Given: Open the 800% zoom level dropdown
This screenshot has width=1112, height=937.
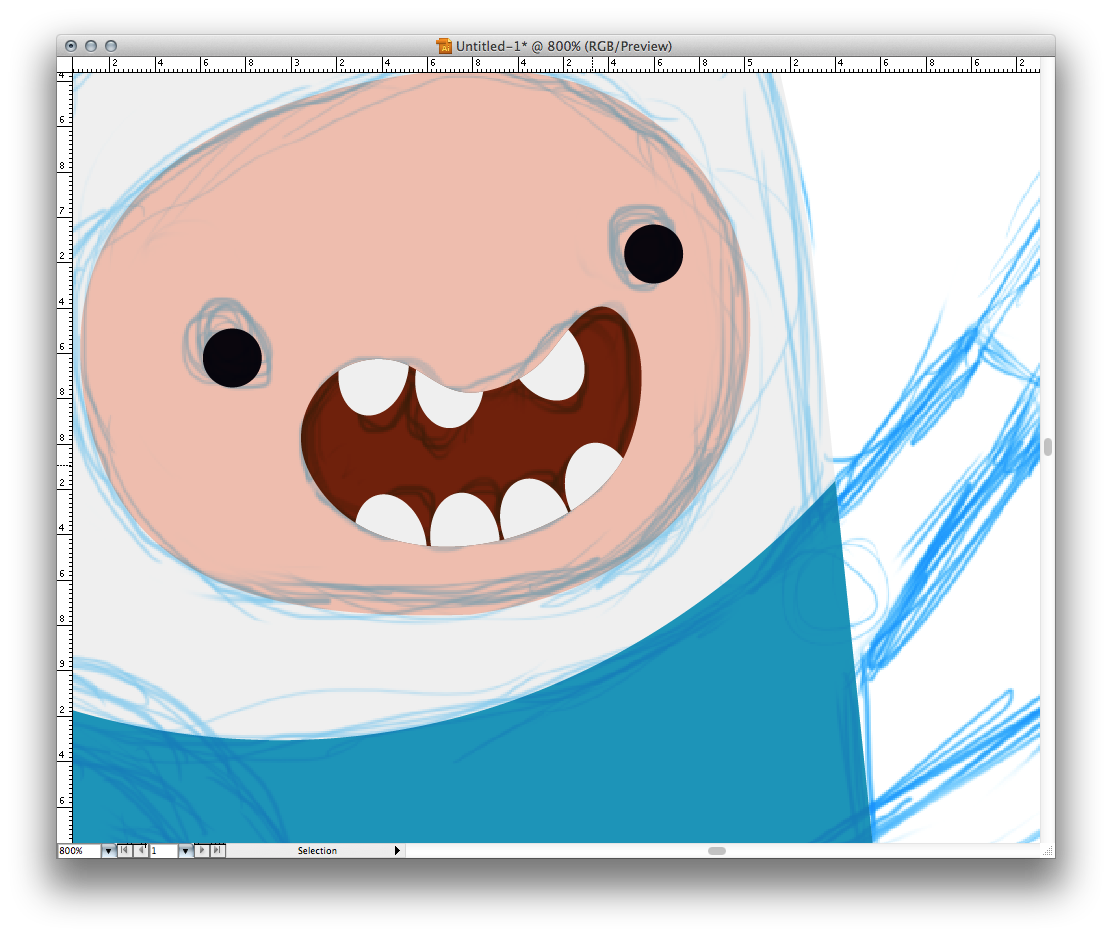Looking at the screenshot, I should pyautogui.click(x=108, y=851).
